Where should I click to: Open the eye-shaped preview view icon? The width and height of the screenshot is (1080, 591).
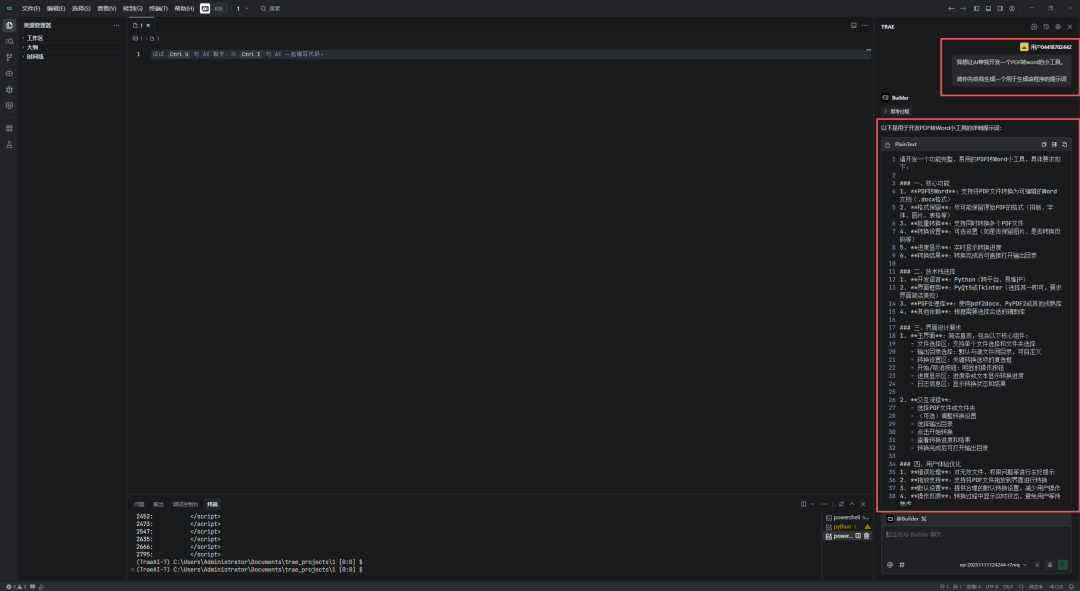pos(9,73)
